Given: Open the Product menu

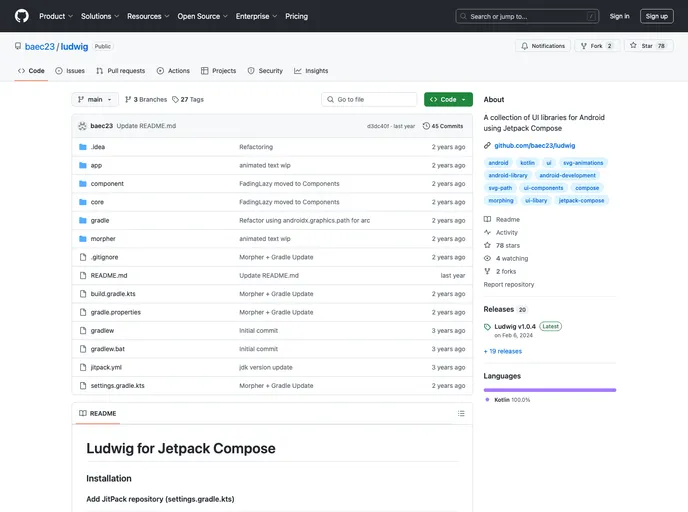Looking at the screenshot, I should (x=56, y=16).
